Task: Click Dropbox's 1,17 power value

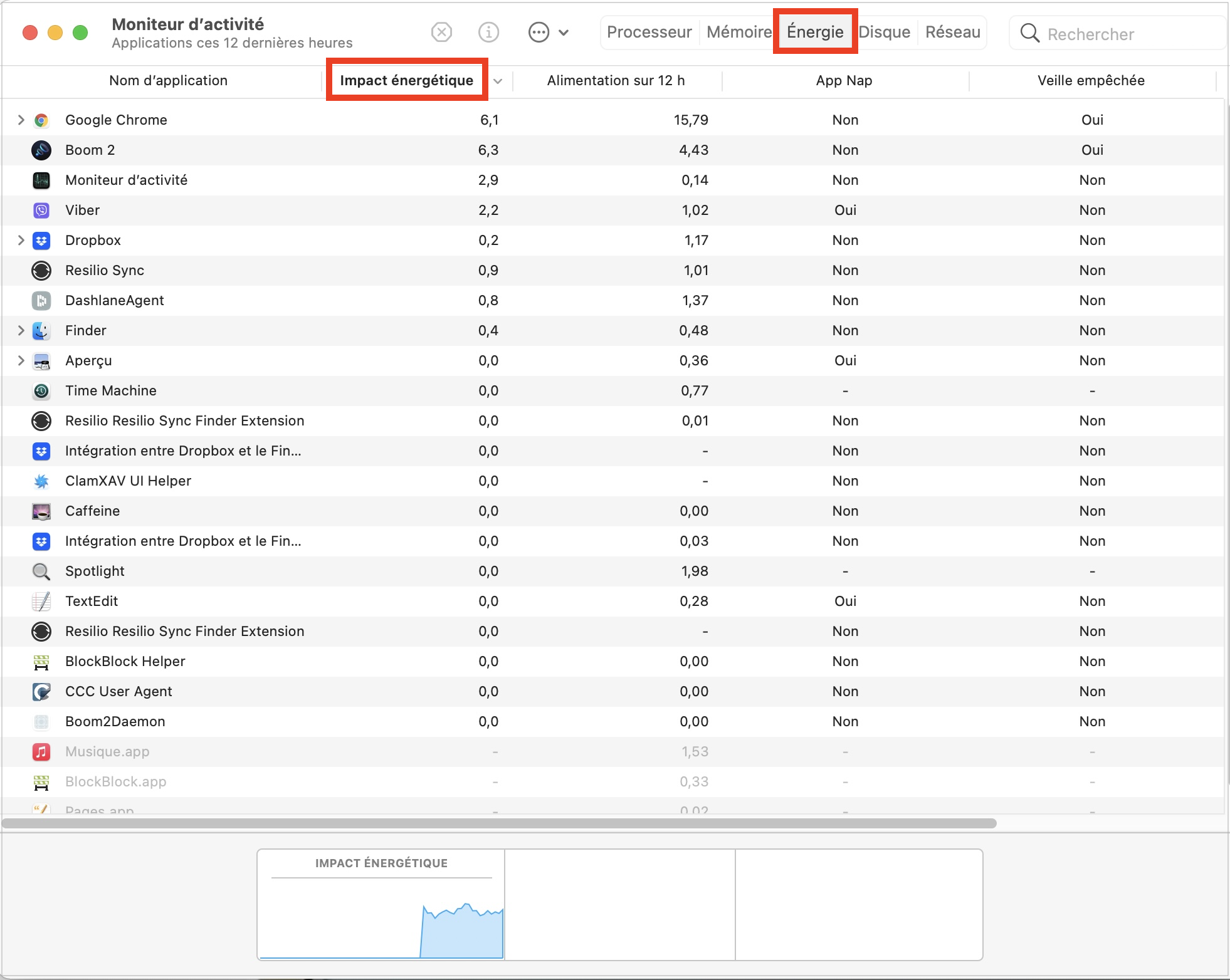Action: [x=696, y=241]
